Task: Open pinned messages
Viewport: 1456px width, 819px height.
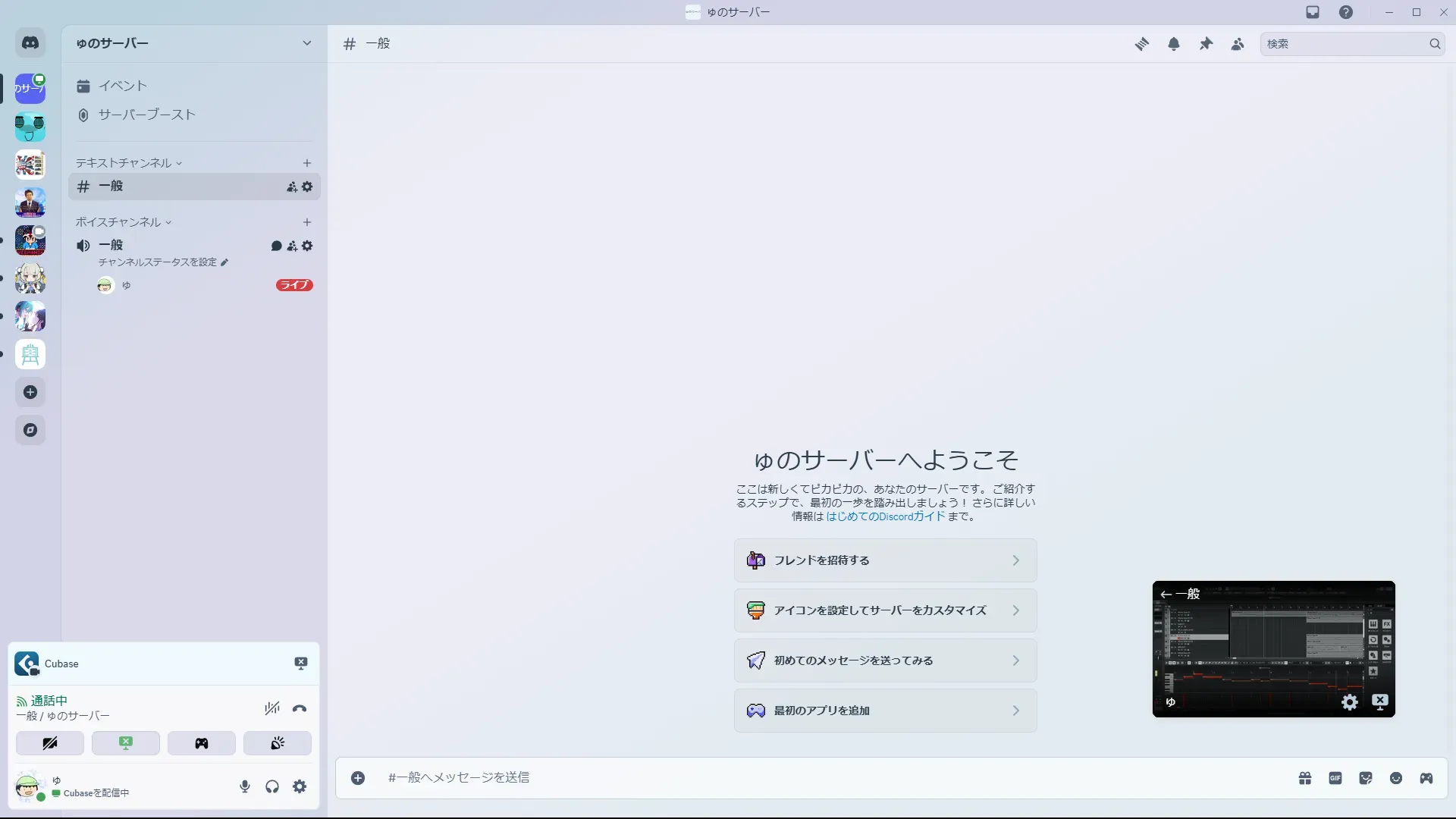Action: coord(1206,44)
